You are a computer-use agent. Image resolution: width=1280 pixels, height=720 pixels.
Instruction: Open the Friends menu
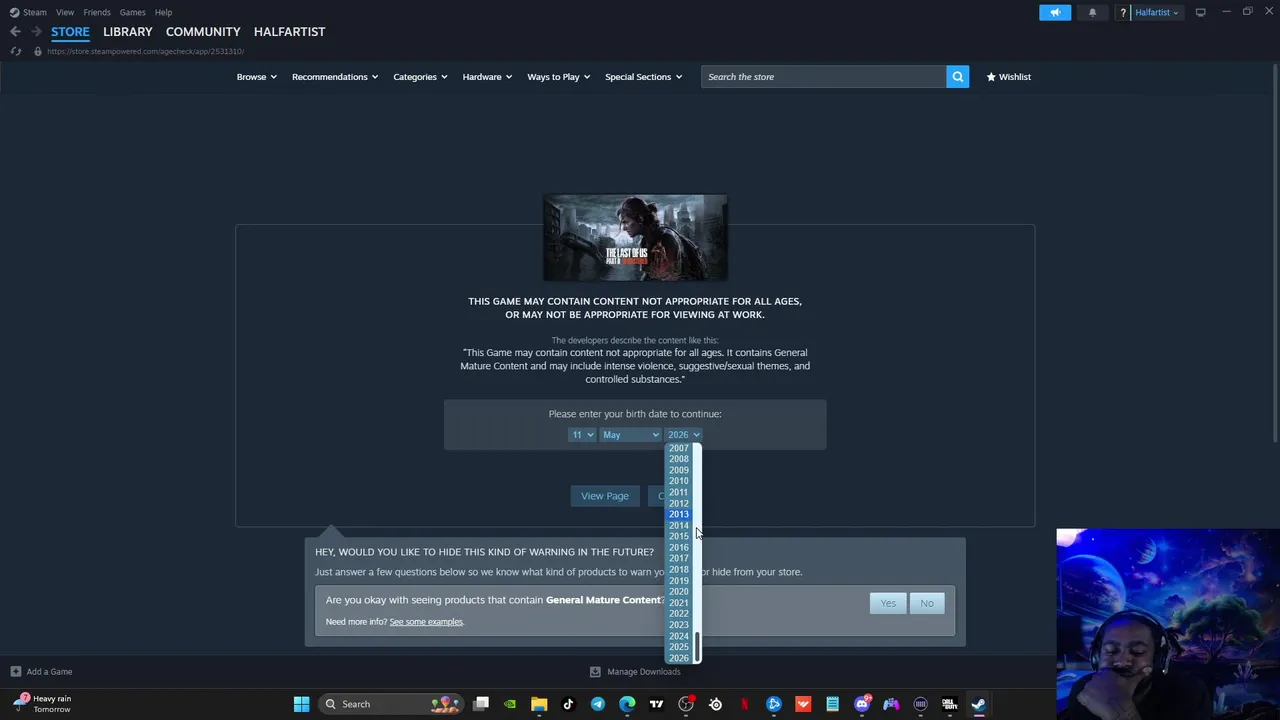click(97, 12)
